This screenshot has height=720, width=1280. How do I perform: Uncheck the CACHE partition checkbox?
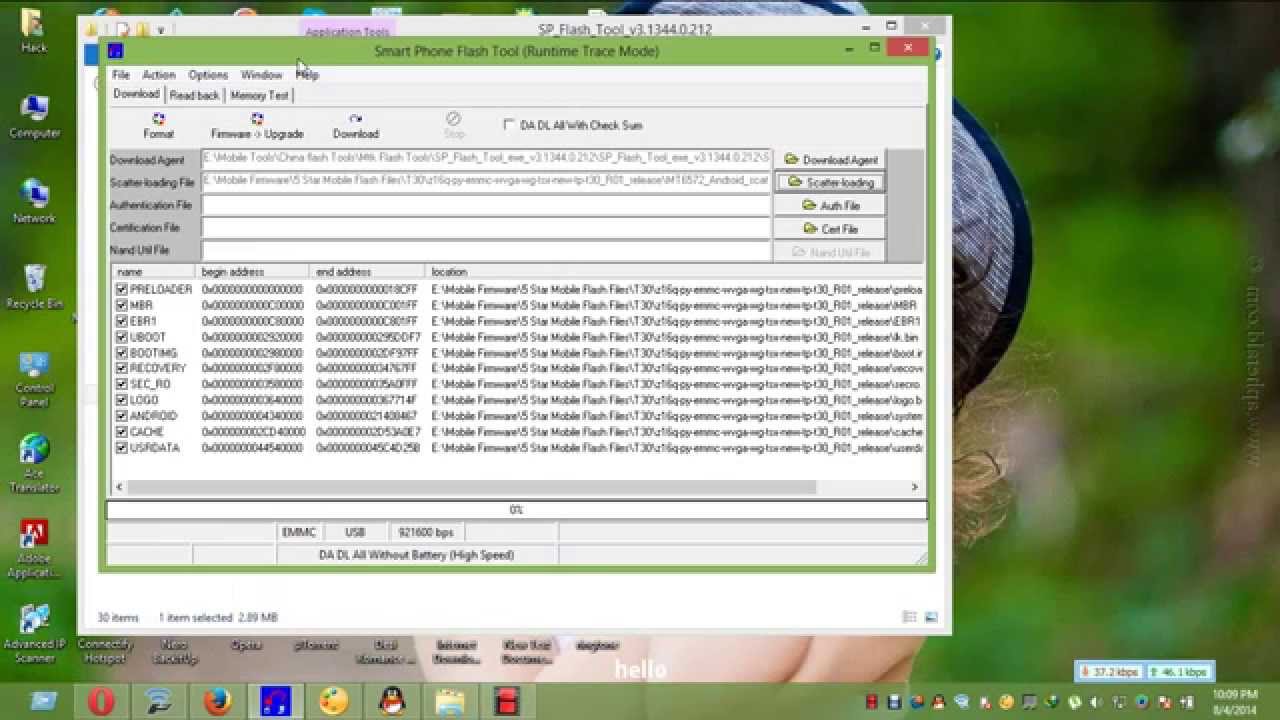click(x=122, y=432)
